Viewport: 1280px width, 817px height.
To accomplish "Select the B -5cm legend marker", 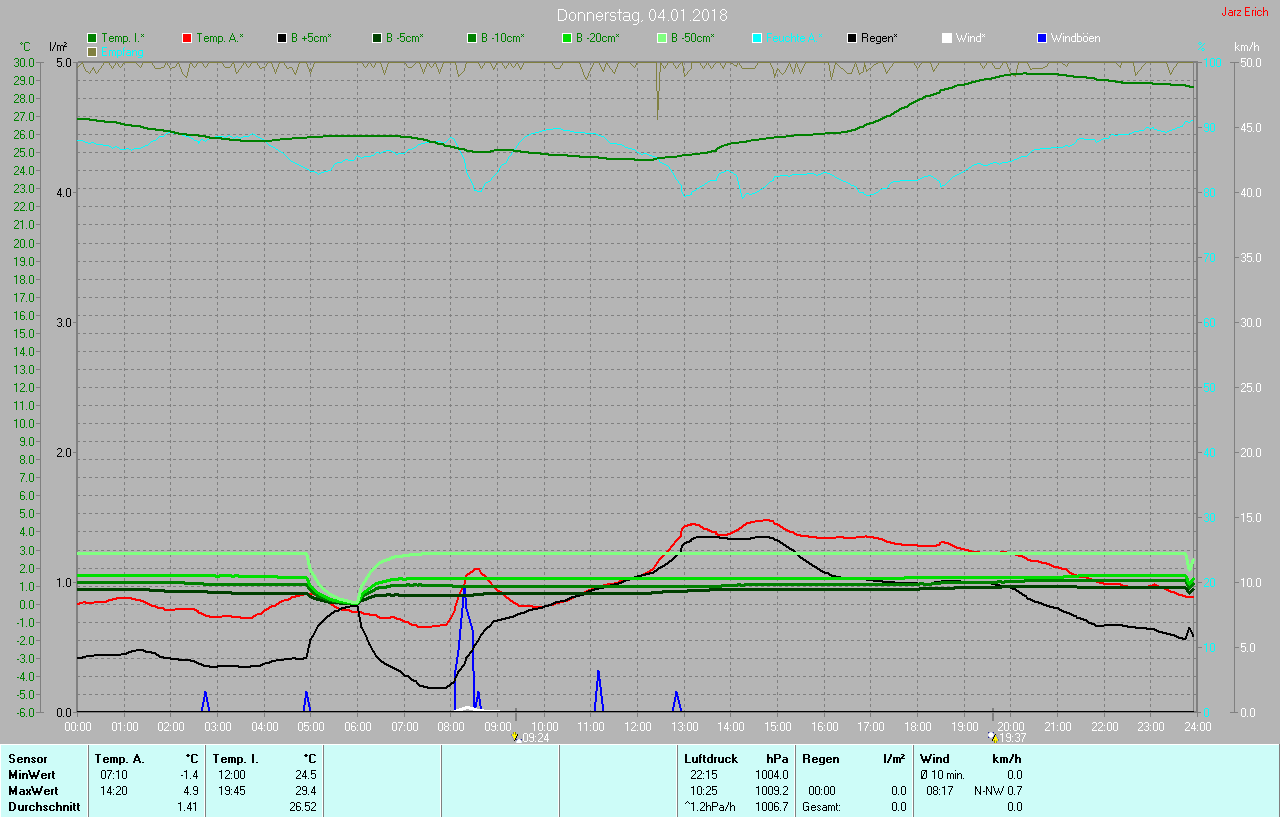I will [378, 38].
